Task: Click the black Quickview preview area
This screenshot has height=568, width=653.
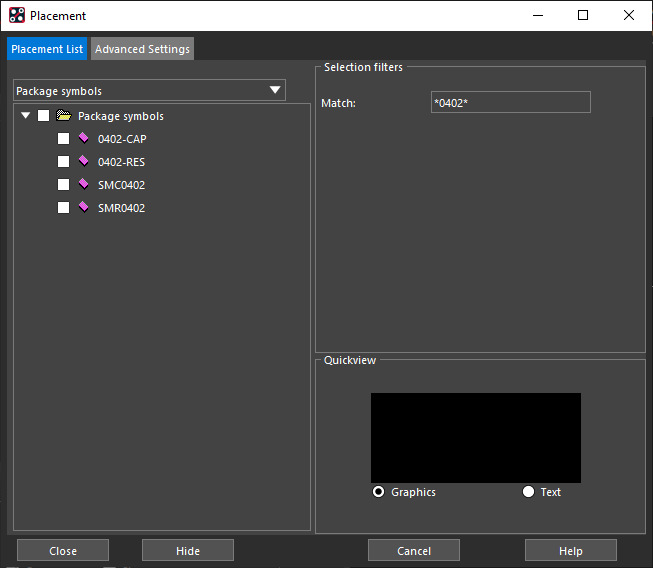Action: point(476,438)
